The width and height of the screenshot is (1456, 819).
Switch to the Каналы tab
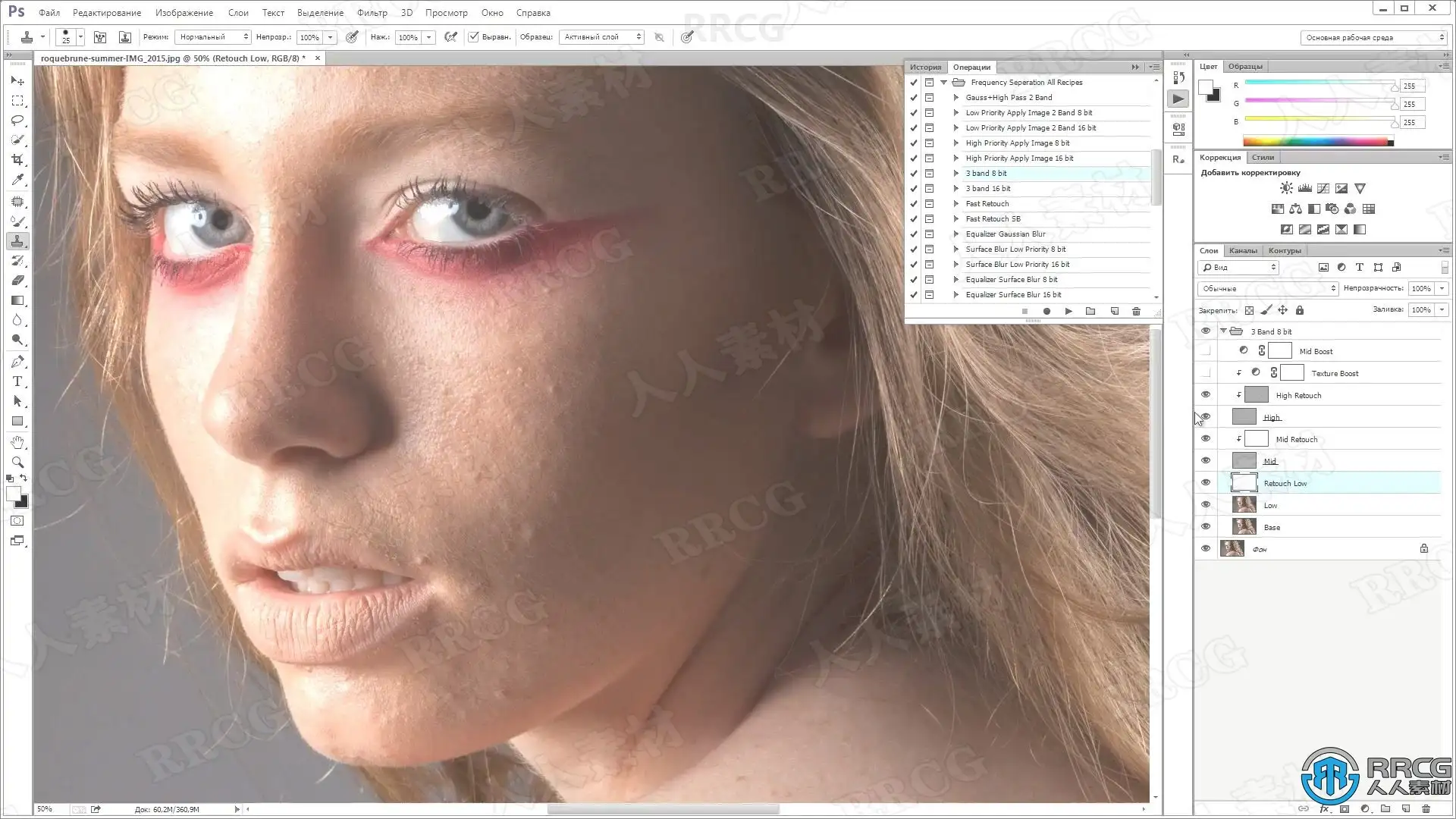[x=1242, y=250]
